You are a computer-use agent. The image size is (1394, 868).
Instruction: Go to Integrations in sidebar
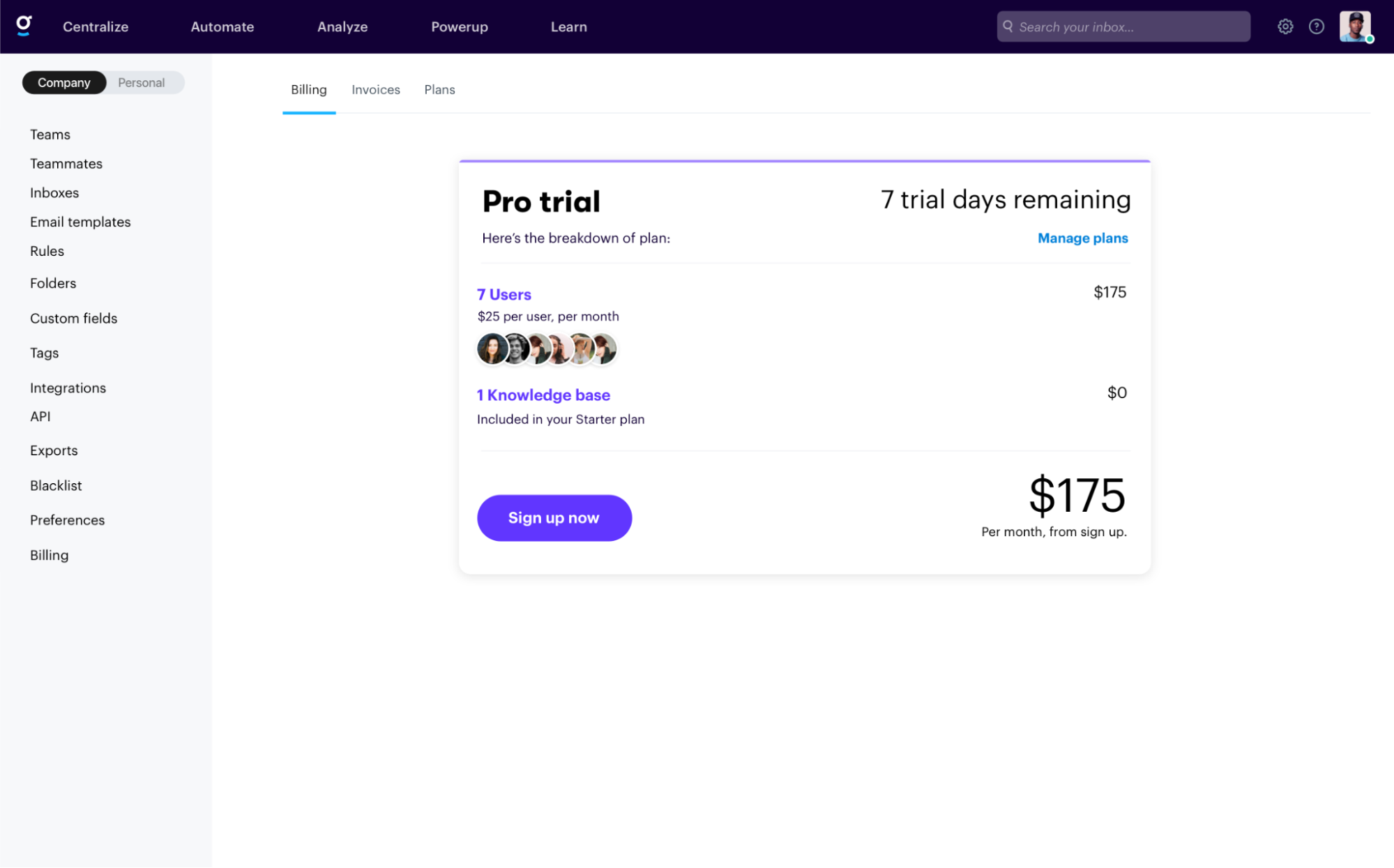(x=68, y=388)
